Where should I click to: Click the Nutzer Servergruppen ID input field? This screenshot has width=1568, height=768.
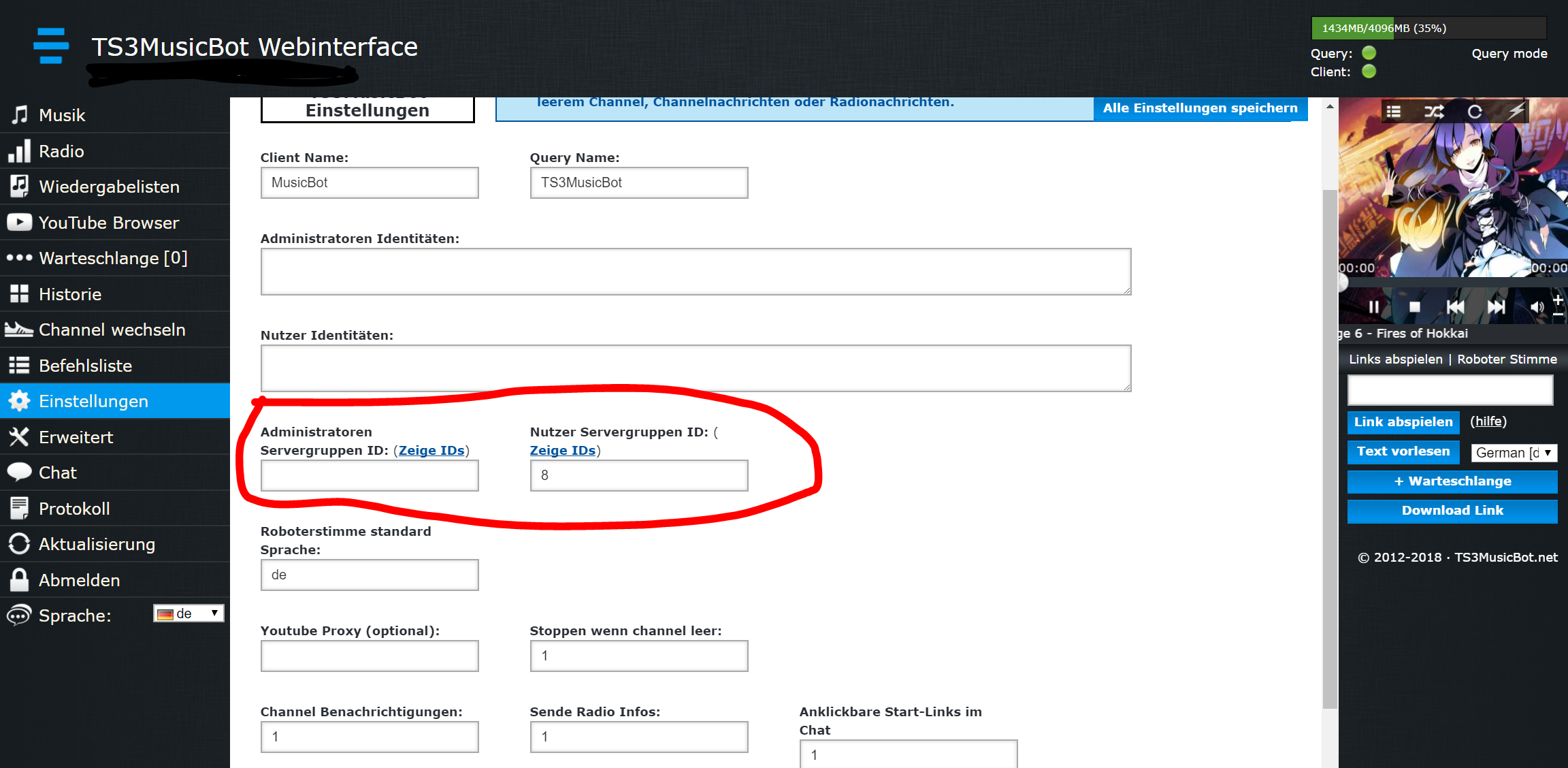pos(637,475)
